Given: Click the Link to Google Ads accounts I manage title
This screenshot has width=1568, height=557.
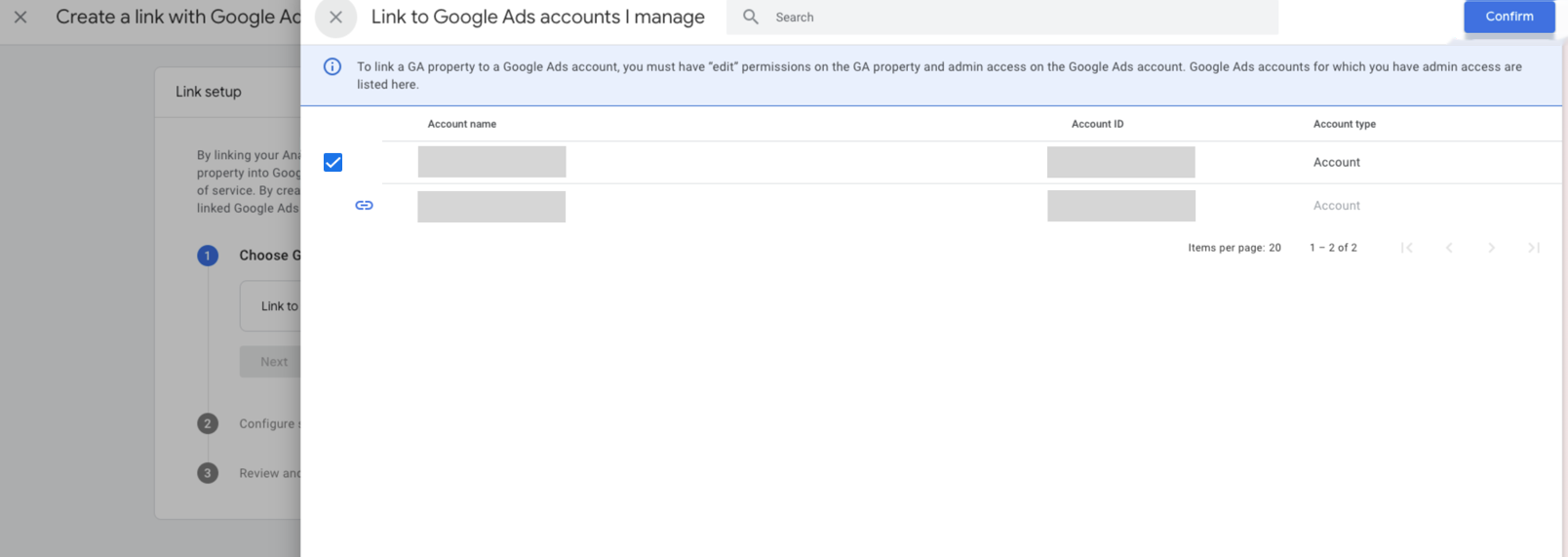Looking at the screenshot, I should pos(538,18).
